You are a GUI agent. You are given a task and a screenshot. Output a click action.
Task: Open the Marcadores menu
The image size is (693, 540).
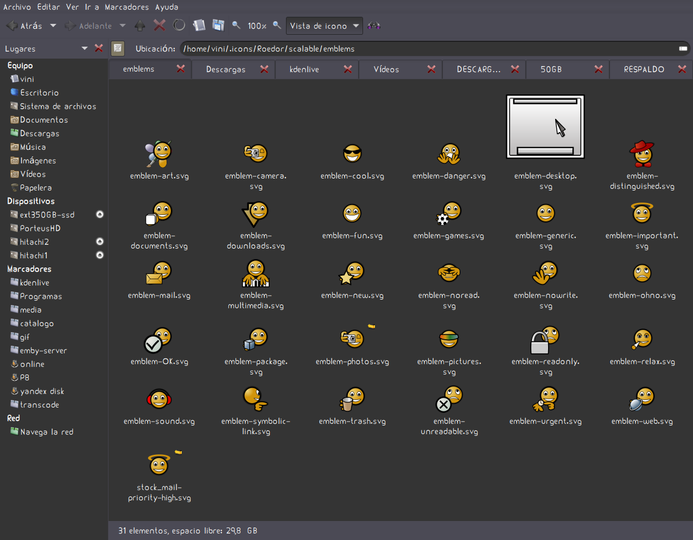[126, 7]
